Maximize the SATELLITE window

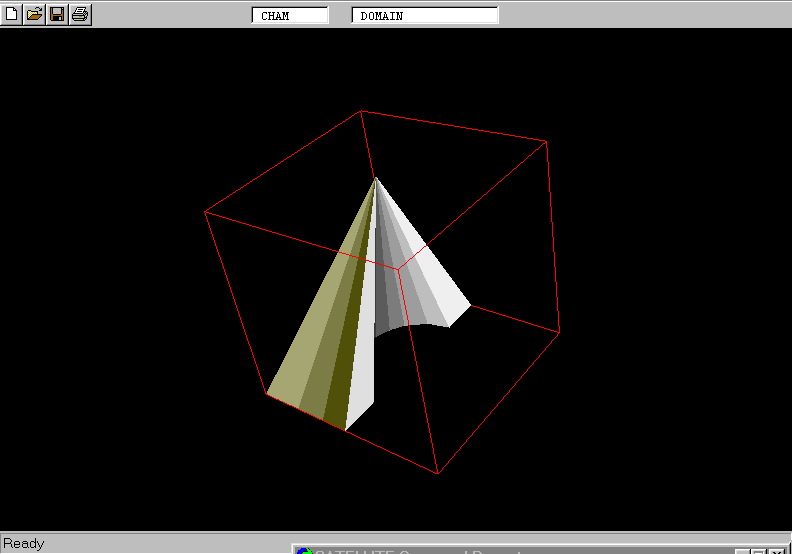pyautogui.click(x=759, y=552)
